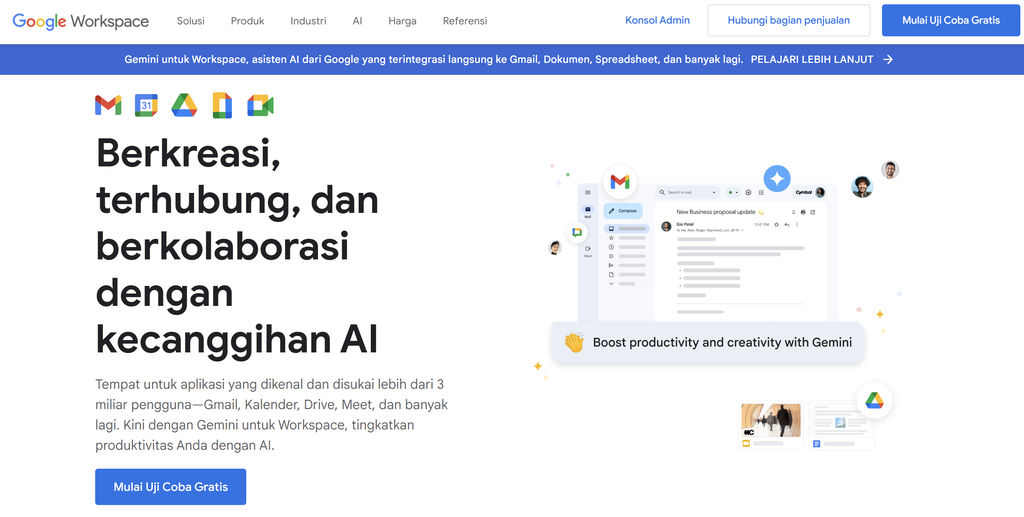This screenshot has height=517, width=1024.
Task: Click the clapping hands emoji
Action: 573,343
